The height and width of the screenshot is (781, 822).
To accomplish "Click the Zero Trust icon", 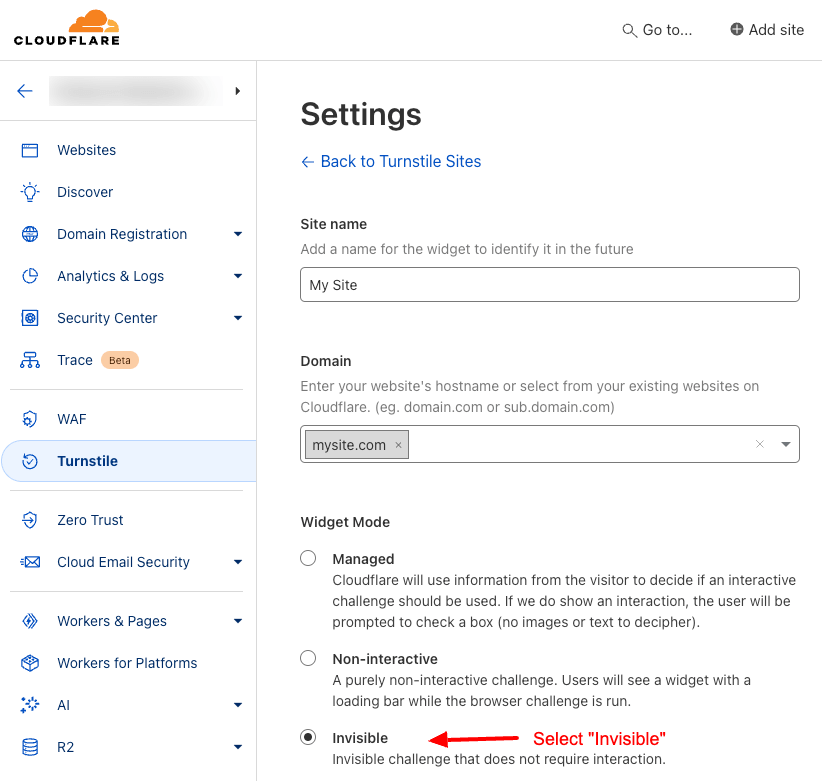I will pyautogui.click(x=30, y=520).
